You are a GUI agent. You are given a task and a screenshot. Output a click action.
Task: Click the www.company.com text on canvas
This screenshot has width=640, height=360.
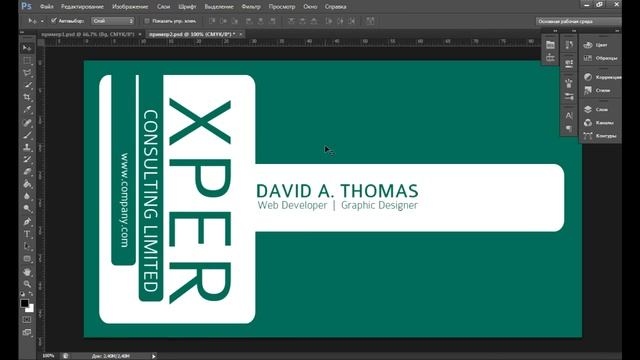coord(124,200)
